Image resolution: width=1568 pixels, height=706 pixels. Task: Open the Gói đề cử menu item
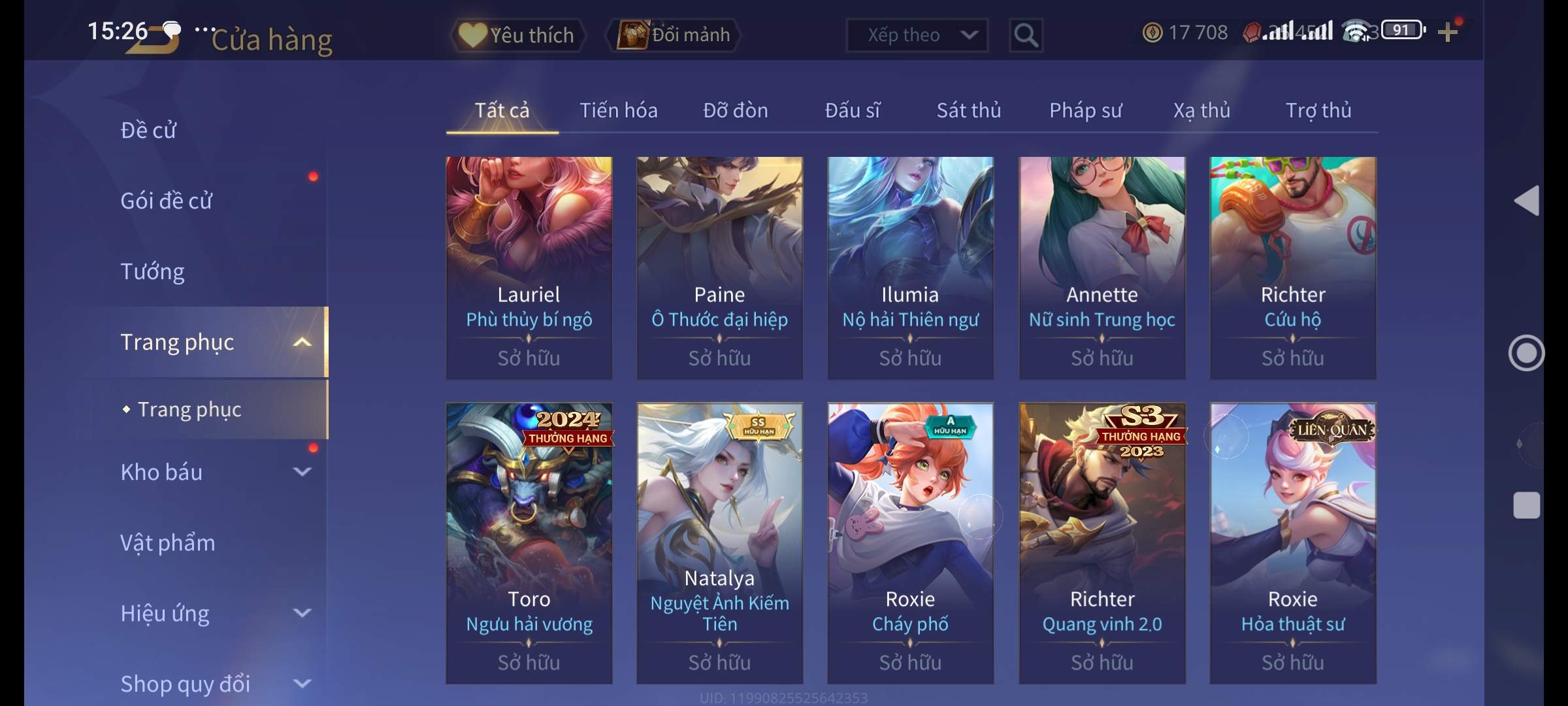point(166,201)
